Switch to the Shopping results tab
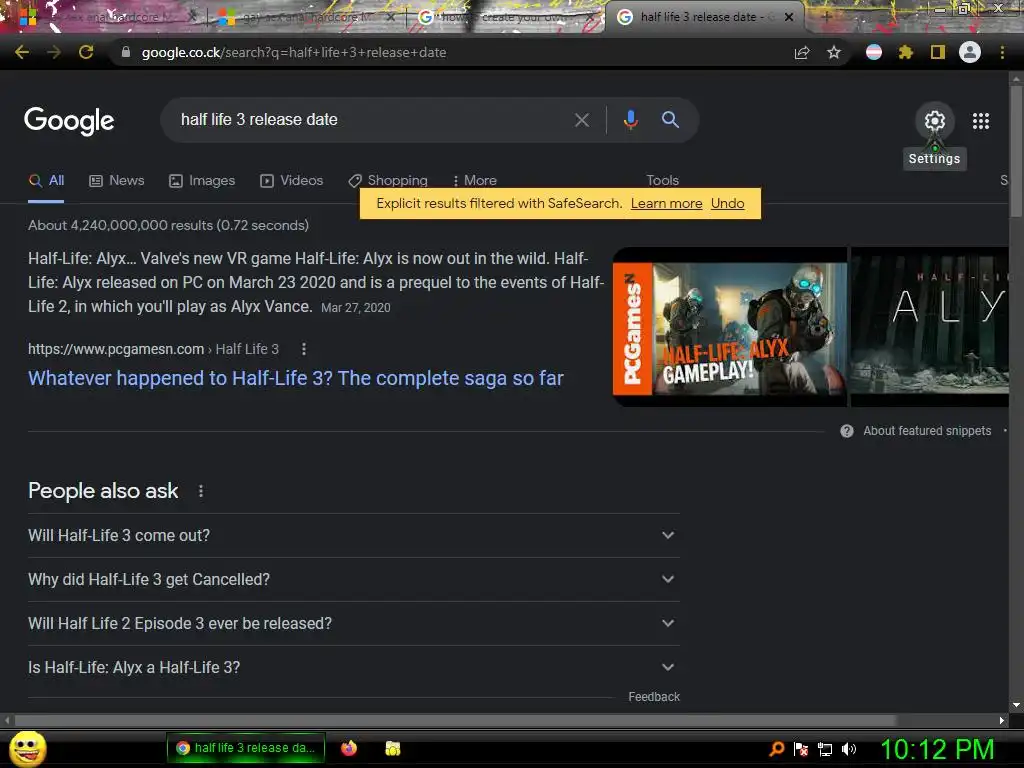 [388, 180]
